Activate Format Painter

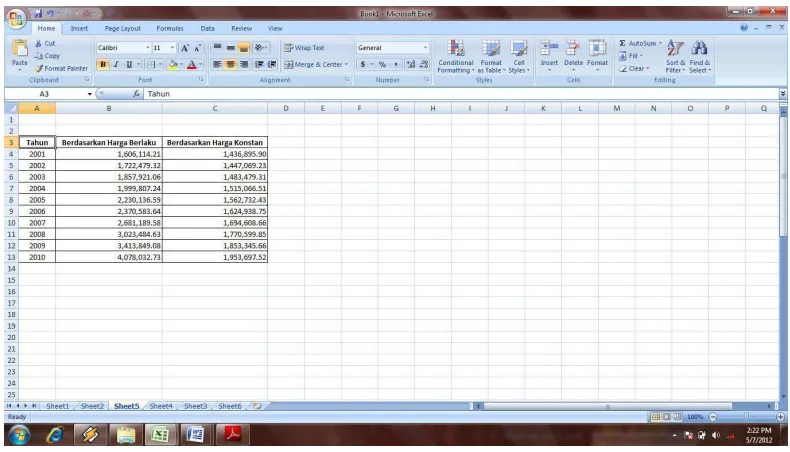[x=61, y=69]
